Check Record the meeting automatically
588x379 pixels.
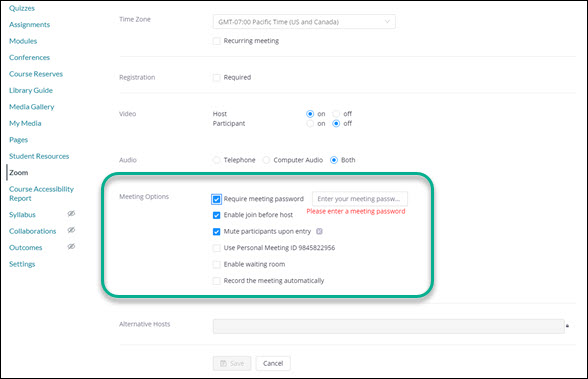pos(216,281)
